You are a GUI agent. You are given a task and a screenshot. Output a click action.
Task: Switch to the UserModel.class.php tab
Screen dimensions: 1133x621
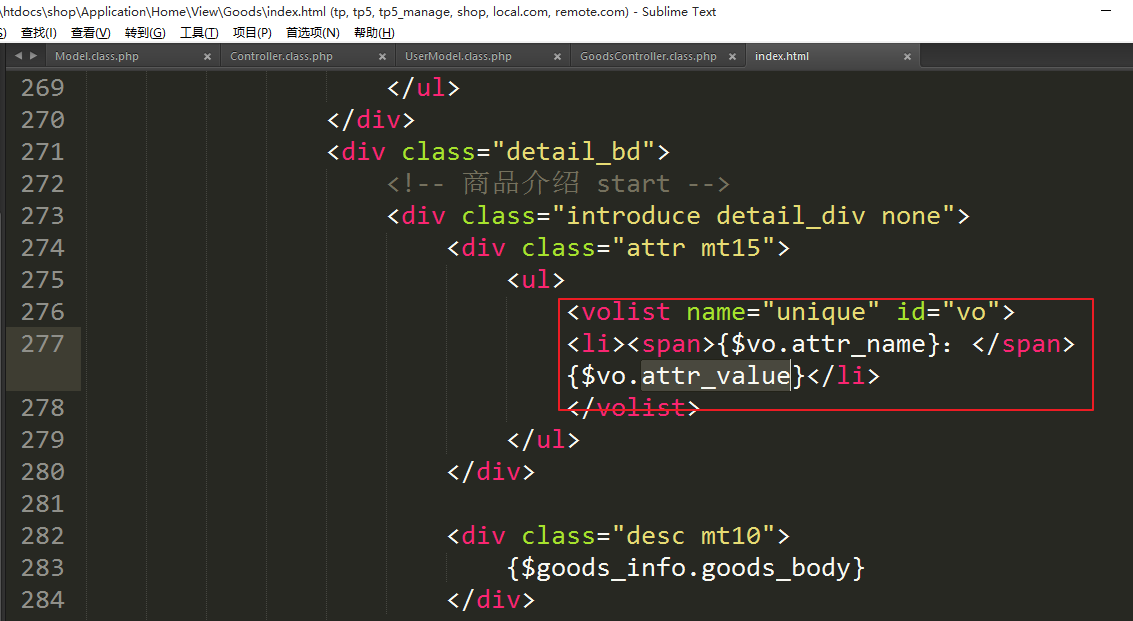458,57
